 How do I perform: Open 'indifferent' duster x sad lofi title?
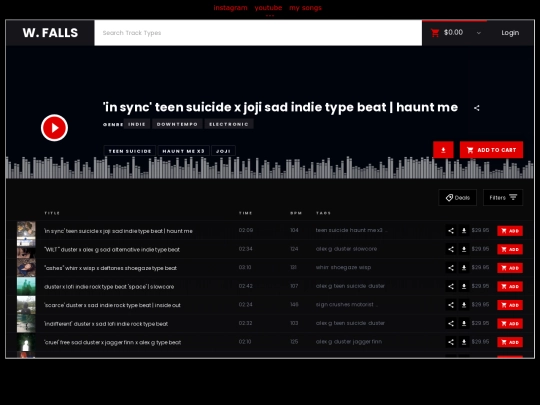pyautogui.click(x=106, y=324)
